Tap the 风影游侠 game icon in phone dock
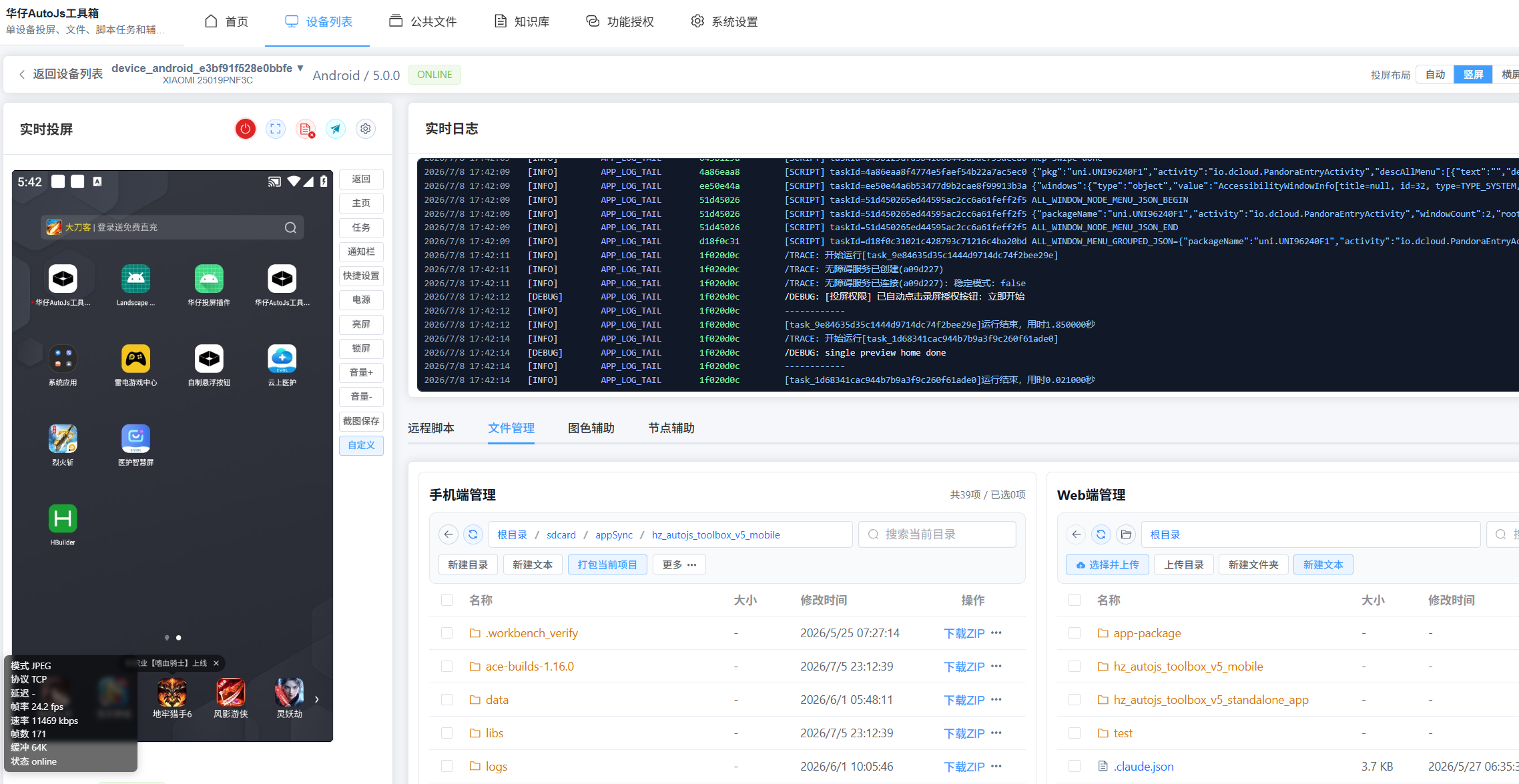 coord(231,692)
